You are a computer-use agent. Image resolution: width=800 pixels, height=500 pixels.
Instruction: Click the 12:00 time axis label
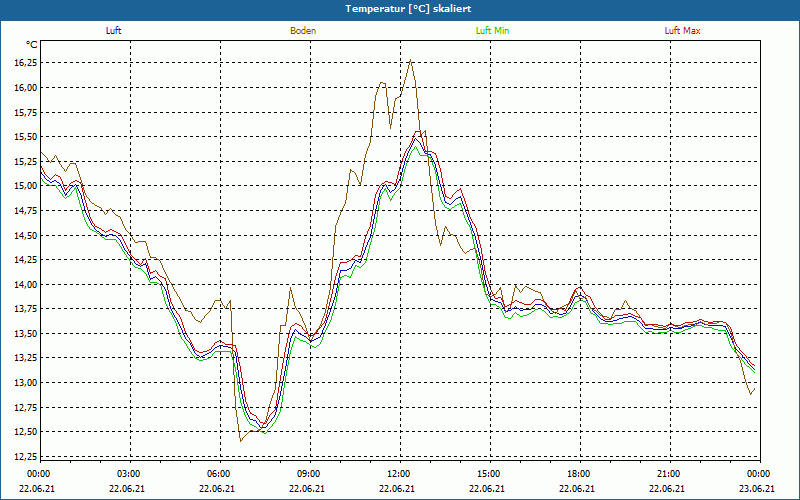(400, 474)
